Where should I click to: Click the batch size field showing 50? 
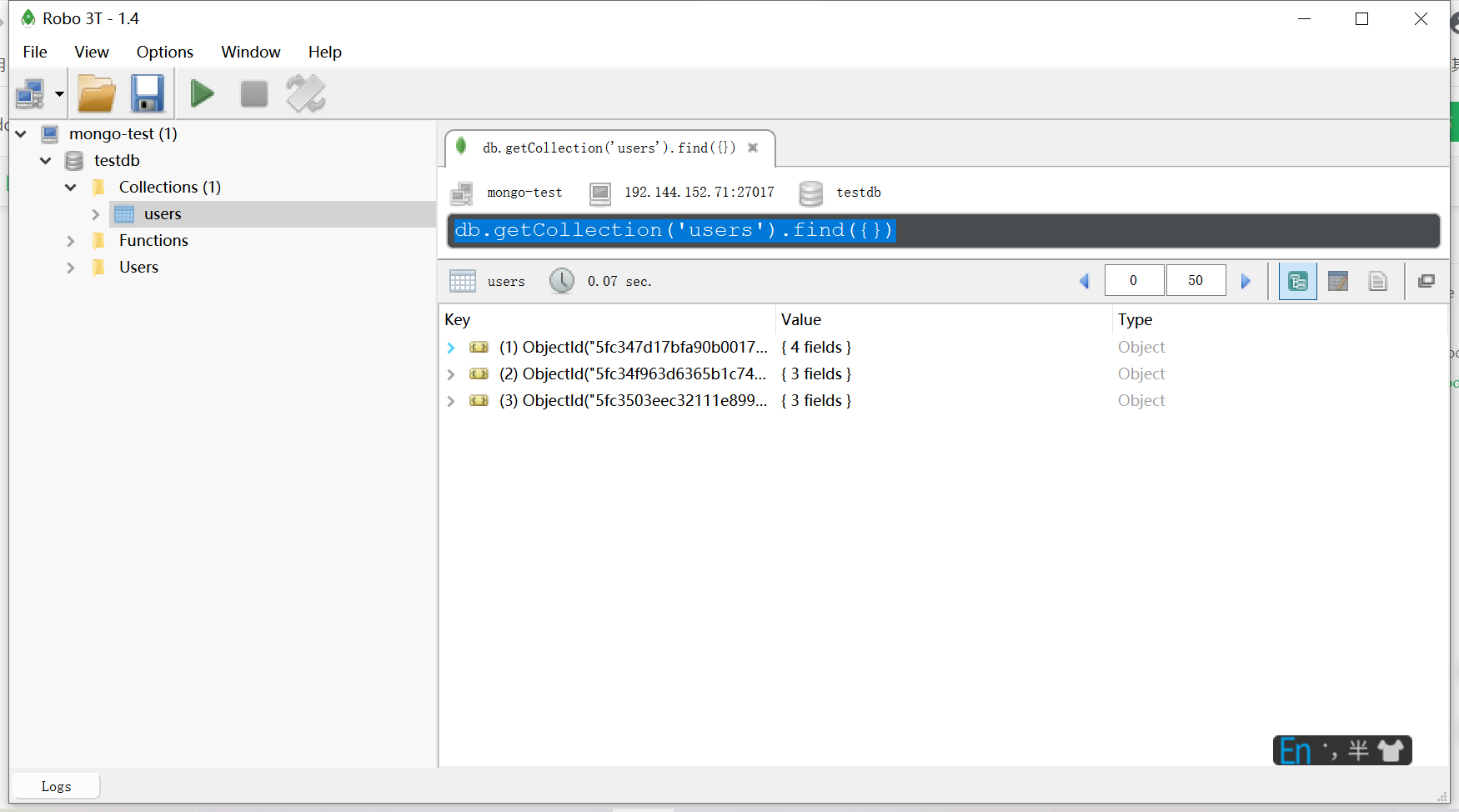[x=1196, y=280]
